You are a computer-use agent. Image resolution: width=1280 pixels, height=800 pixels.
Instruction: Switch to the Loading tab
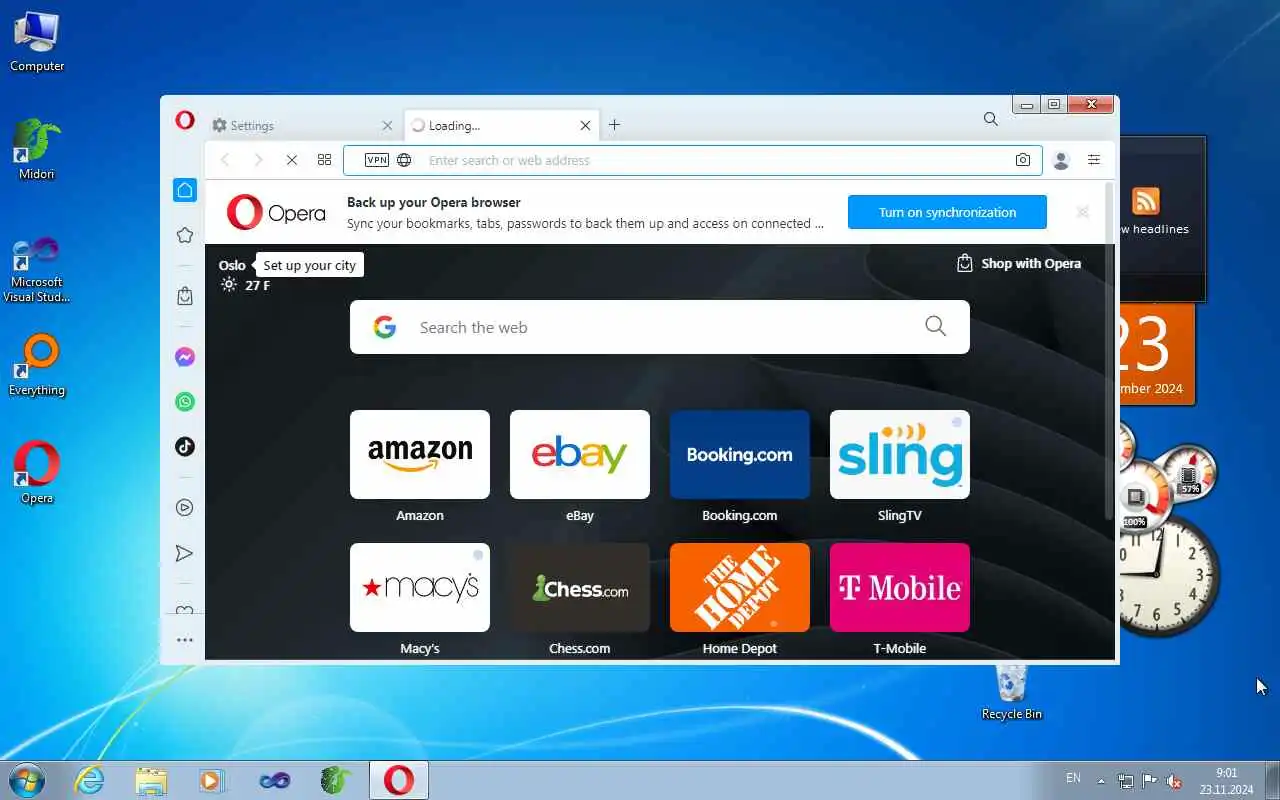(502, 126)
